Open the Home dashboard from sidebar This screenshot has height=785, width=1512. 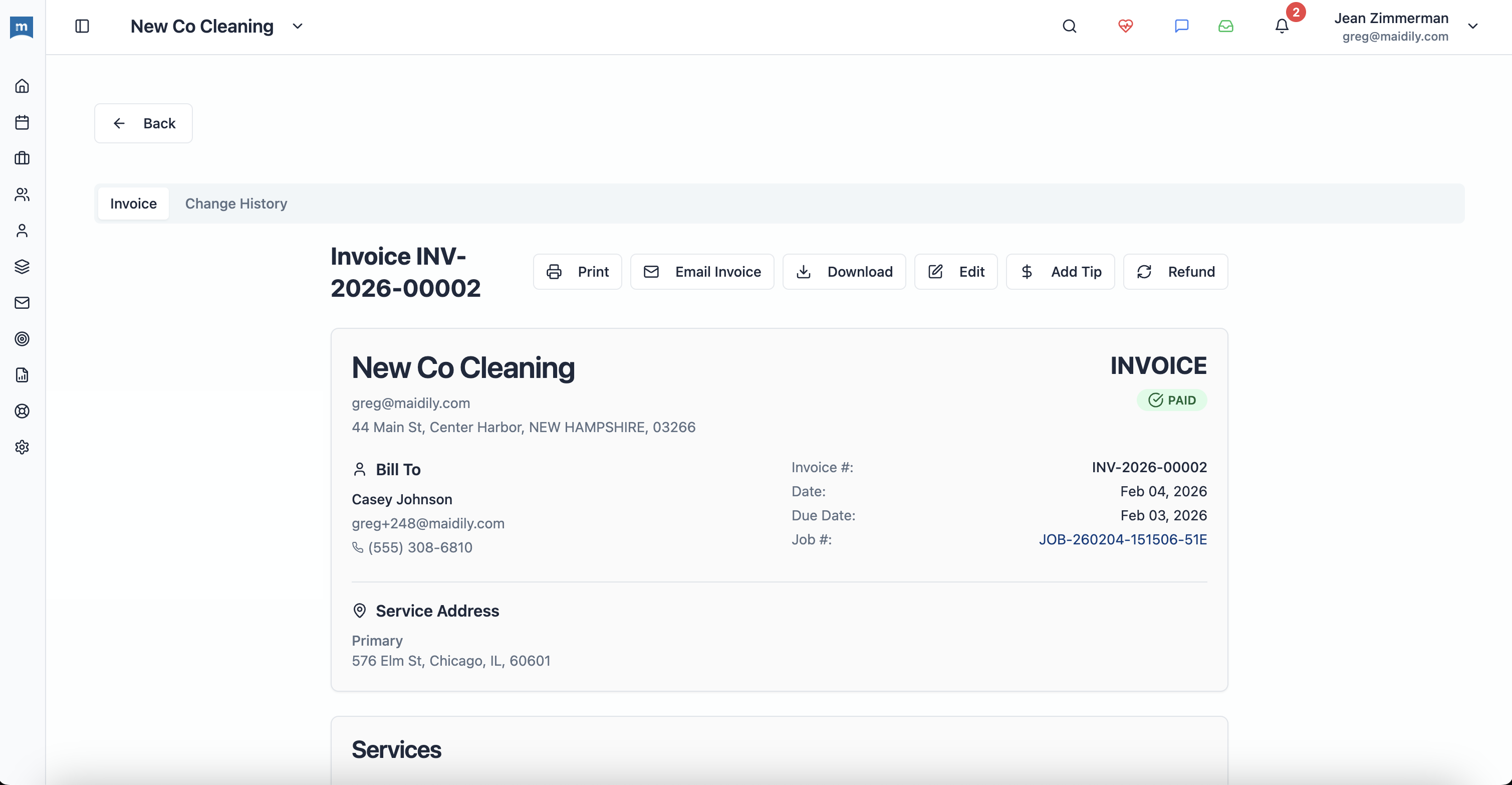(22, 86)
